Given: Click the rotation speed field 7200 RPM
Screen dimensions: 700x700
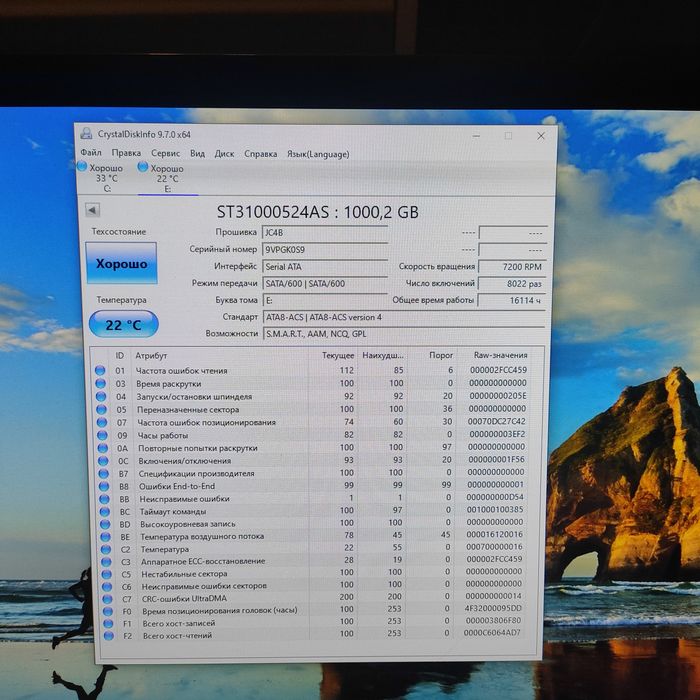Looking at the screenshot, I should click(512, 267).
